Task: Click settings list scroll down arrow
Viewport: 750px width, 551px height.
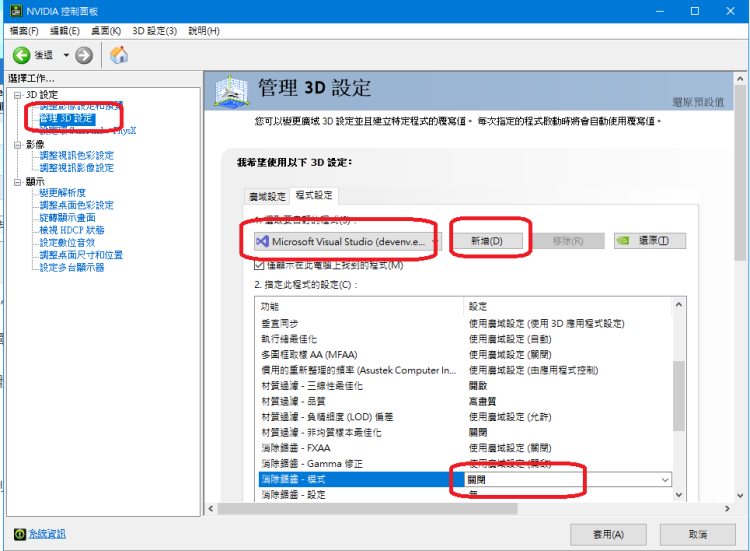Action: pos(679,495)
